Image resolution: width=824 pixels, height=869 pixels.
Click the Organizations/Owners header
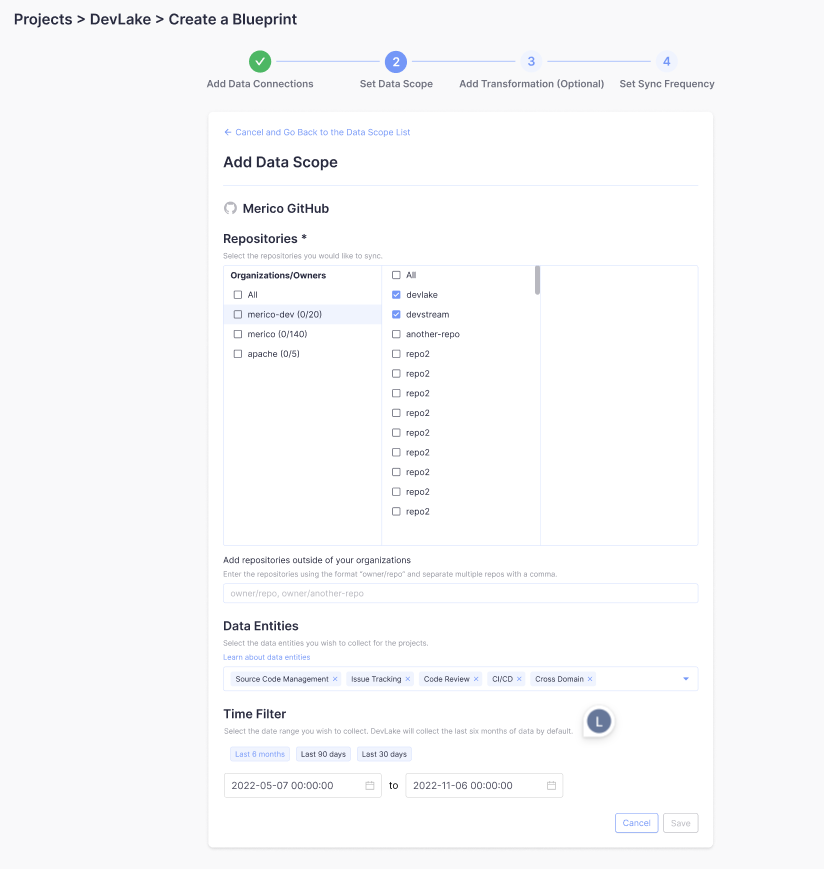(x=278, y=275)
